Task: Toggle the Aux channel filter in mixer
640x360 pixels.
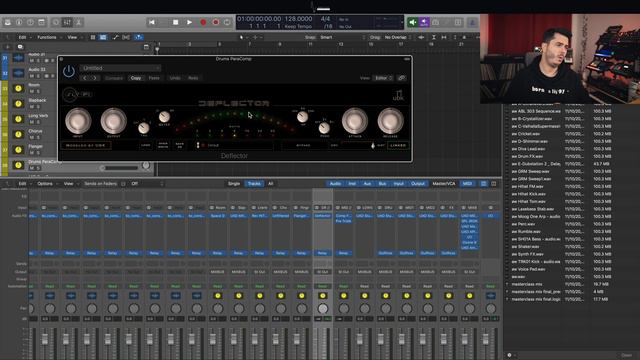Action: point(367,184)
